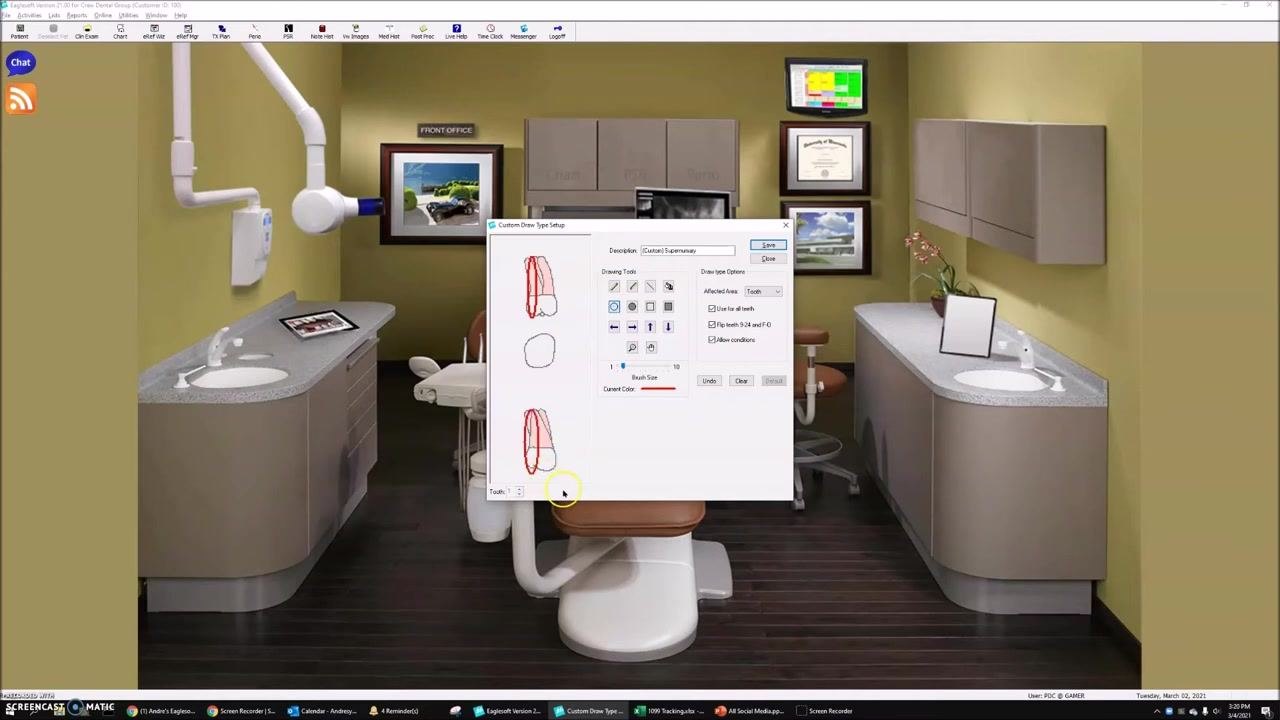The image size is (1280, 720).
Task: Click the Brush Size slider handle
Action: pos(623,367)
